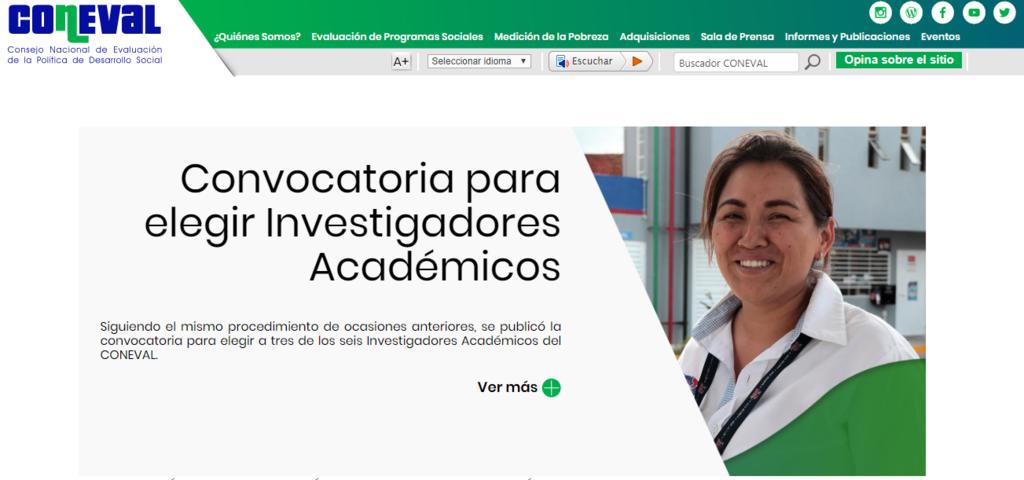Open the Sala de Prensa menu
The height and width of the screenshot is (480, 1024).
click(737, 37)
